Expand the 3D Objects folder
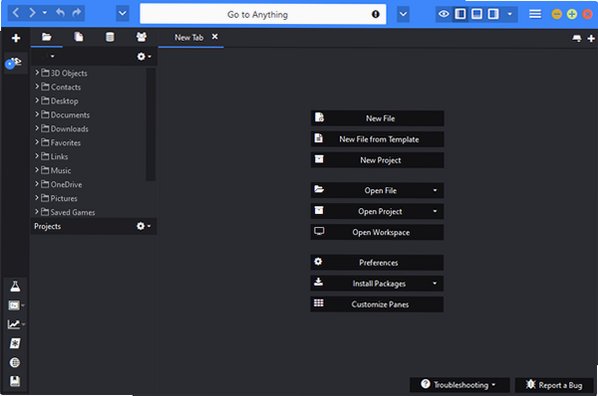The width and height of the screenshot is (598, 396). pyautogui.click(x=37, y=72)
